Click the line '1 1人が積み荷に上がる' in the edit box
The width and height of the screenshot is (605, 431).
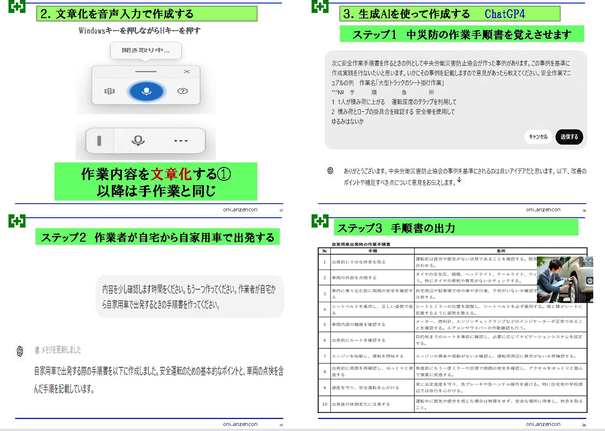(x=394, y=102)
